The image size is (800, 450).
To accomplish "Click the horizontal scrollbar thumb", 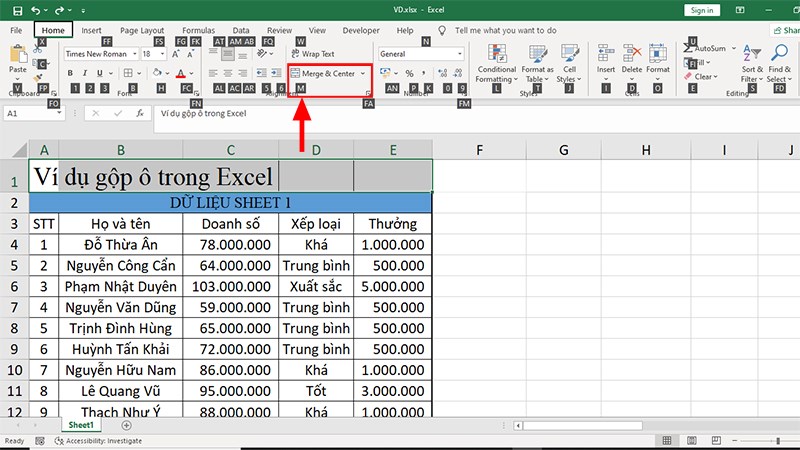I will pos(582,425).
